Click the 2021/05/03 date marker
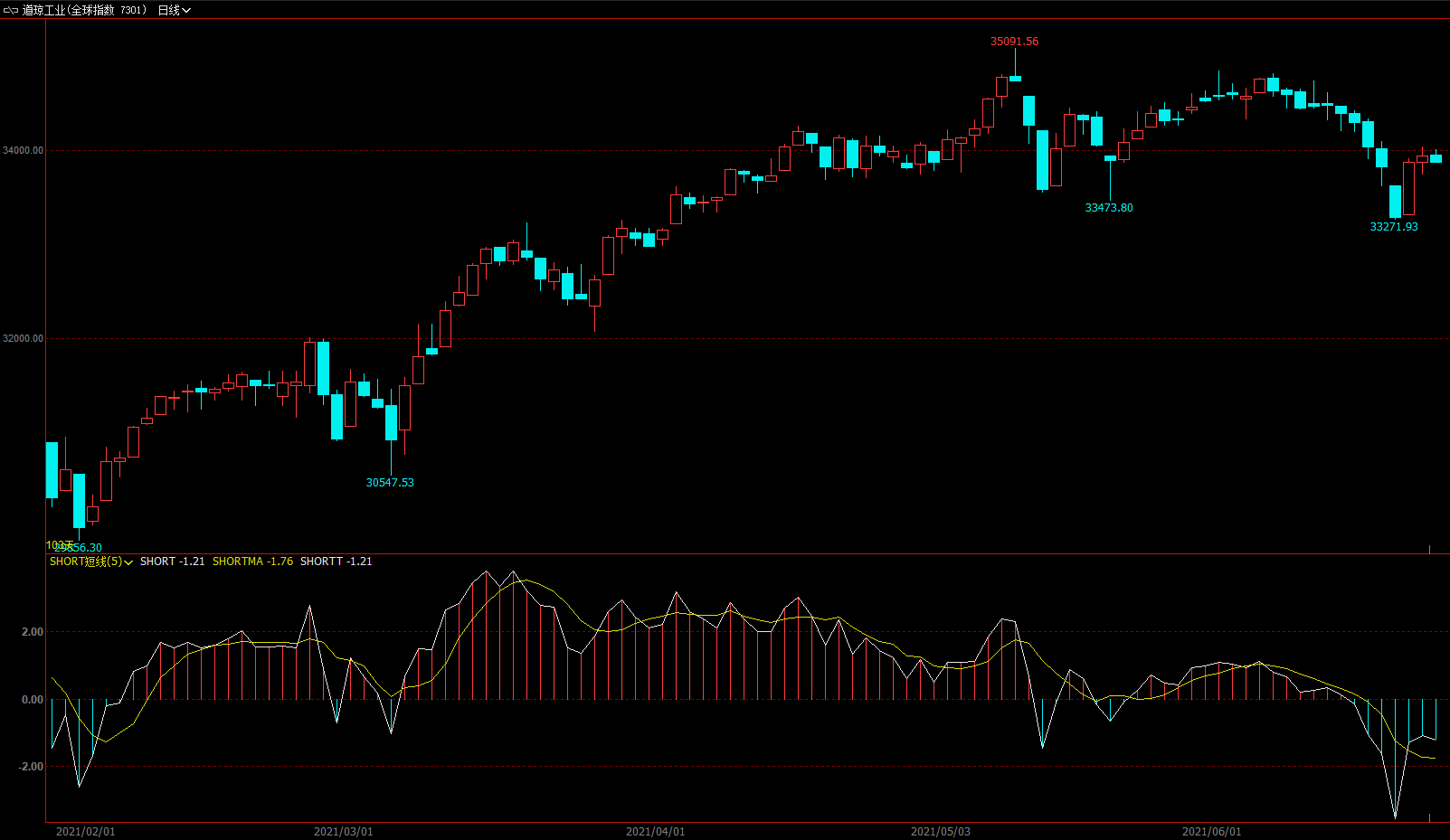This screenshot has height=840, width=1450. click(x=940, y=832)
